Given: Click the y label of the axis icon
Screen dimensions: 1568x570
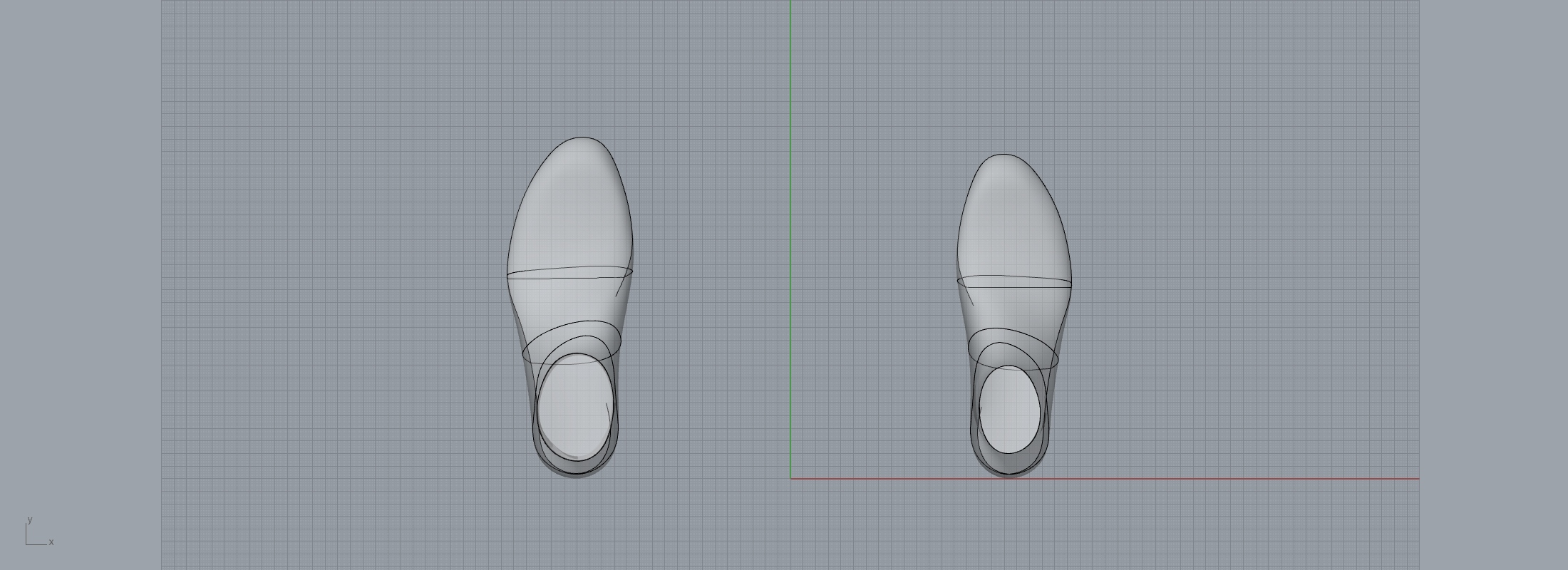Looking at the screenshot, I should coord(29,520).
